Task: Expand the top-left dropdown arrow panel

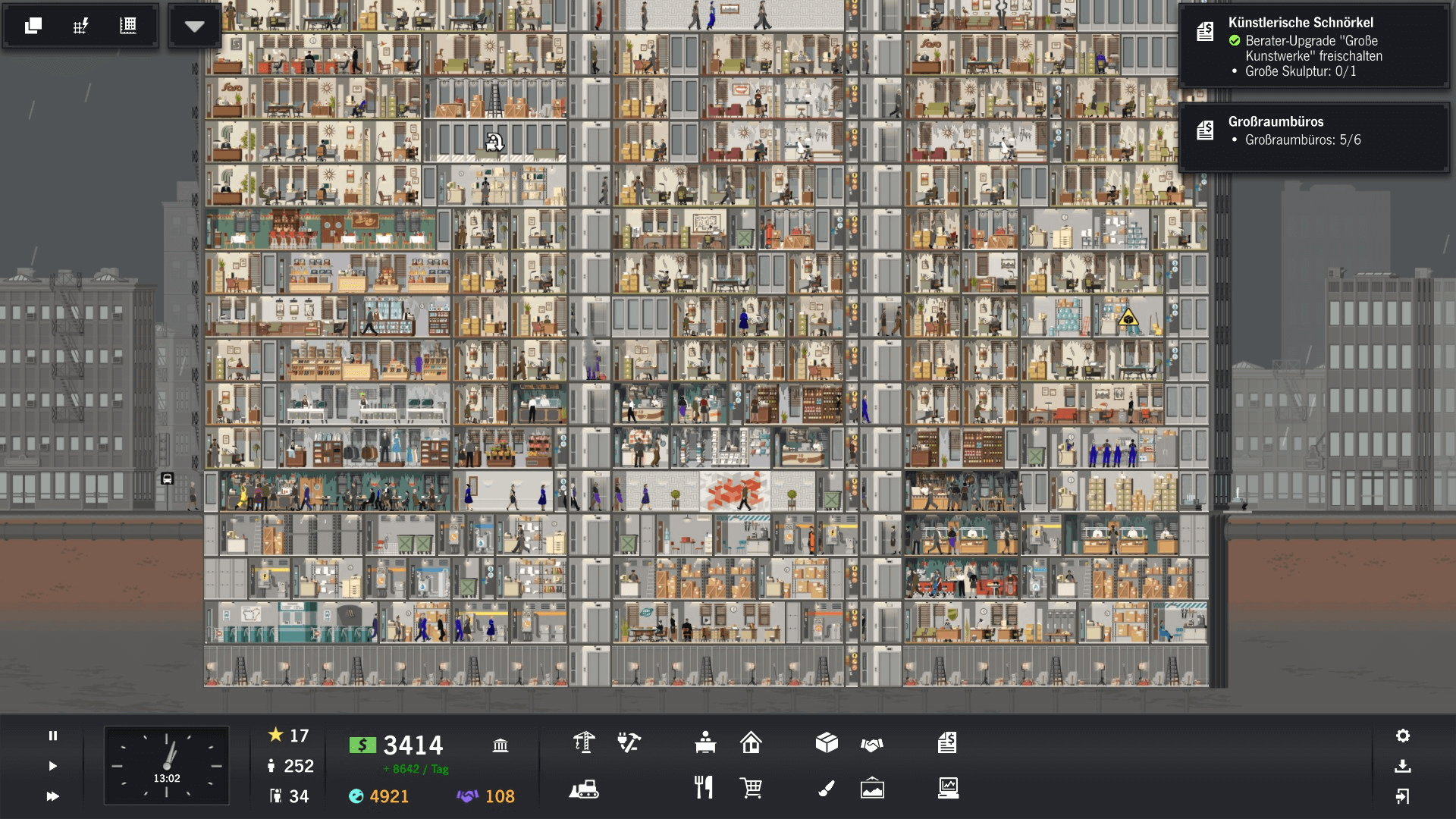Action: 195,26
